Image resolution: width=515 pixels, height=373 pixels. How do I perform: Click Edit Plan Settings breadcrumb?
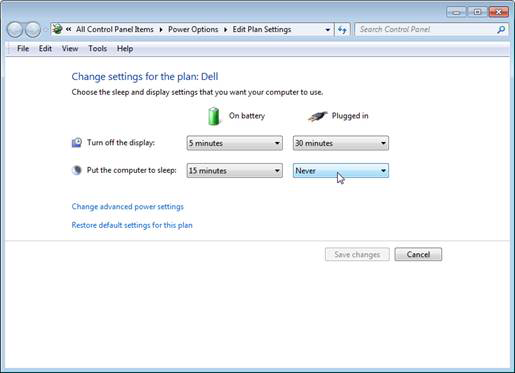click(262, 29)
